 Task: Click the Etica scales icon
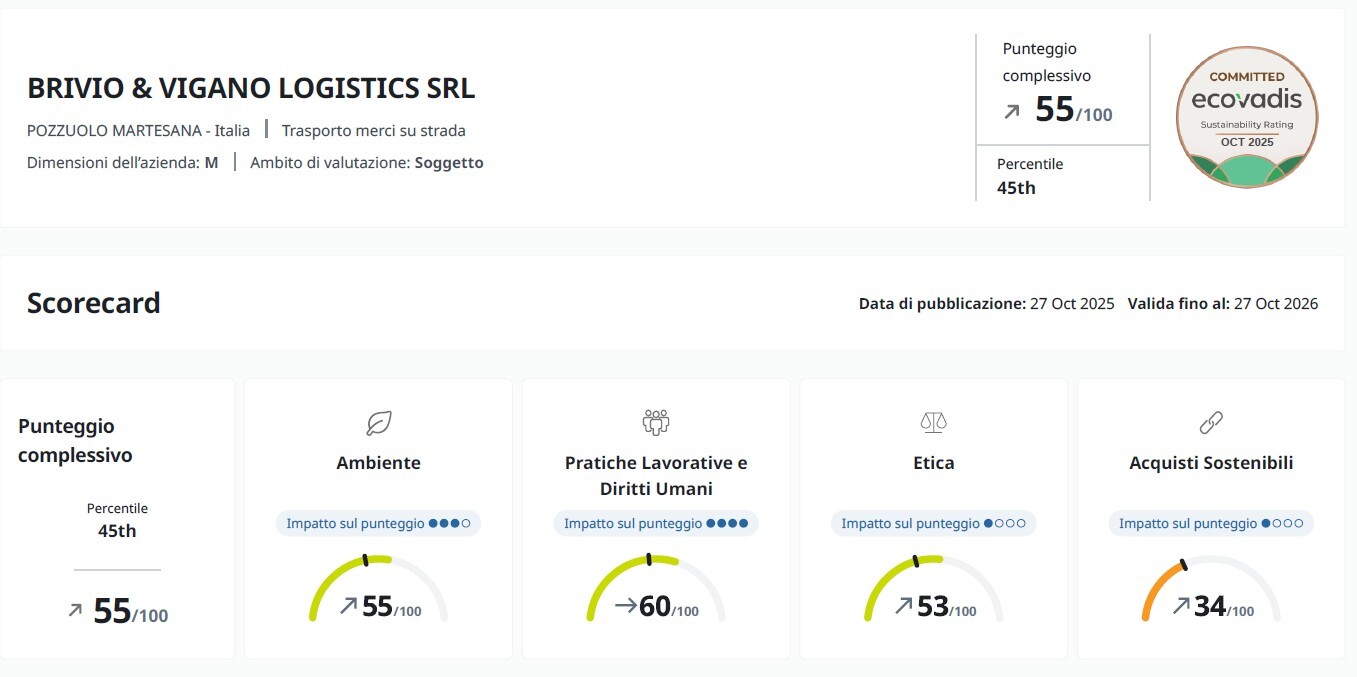tap(934, 423)
